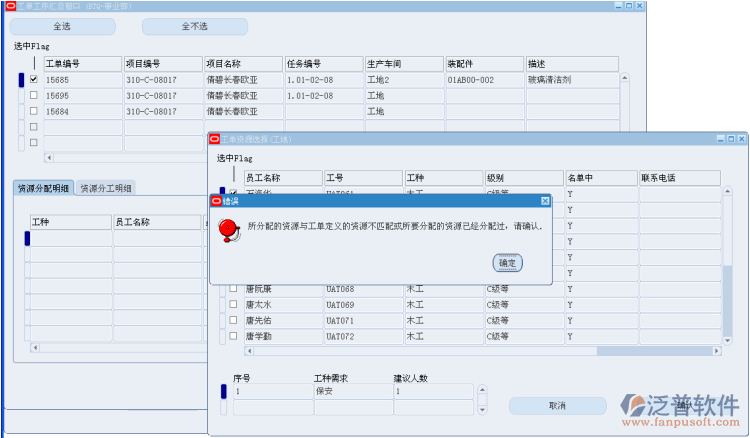The width and height of the screenshot is (750, 438).
Task: Click down arrow of 序号 requirements list
Action: point(483,408)
